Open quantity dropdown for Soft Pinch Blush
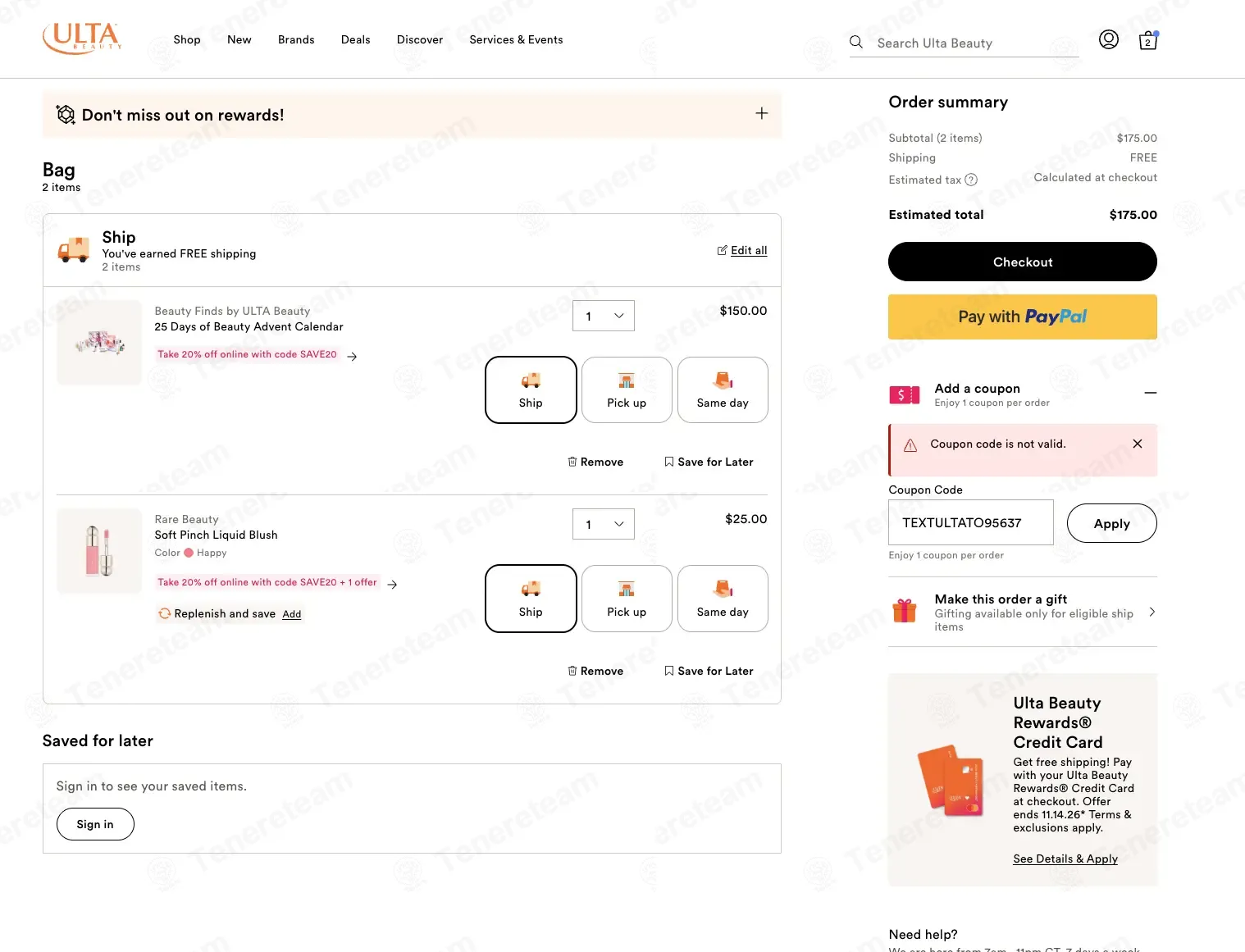Image resolution: width=1245 pixels, height=952 pixels. (604, 524)
